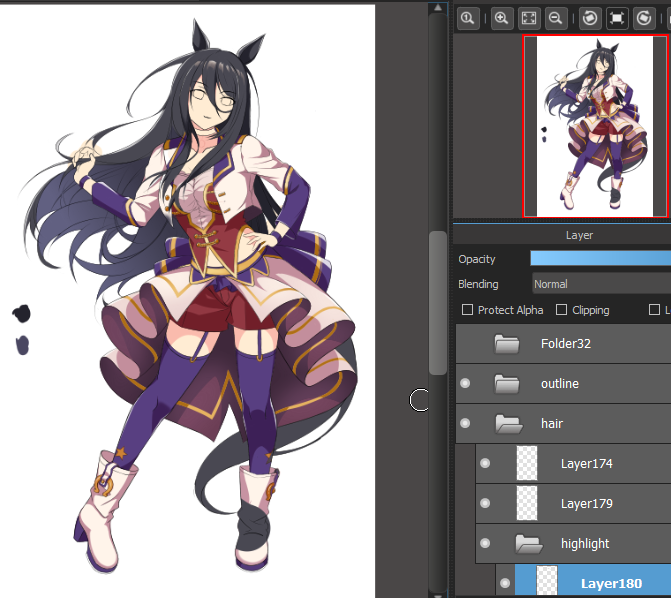
Task: Open the Blending mode dropdown
Action: (602, 284)
